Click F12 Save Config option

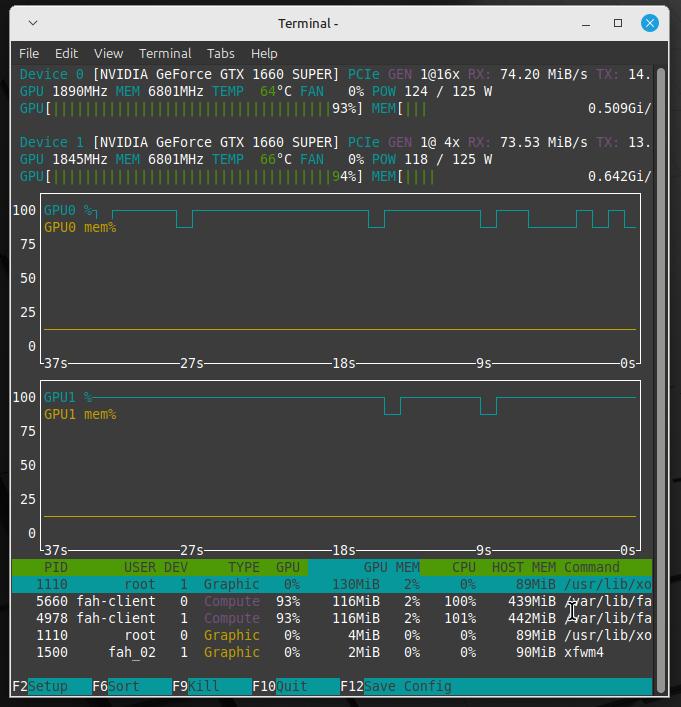[x=395, y=686]
